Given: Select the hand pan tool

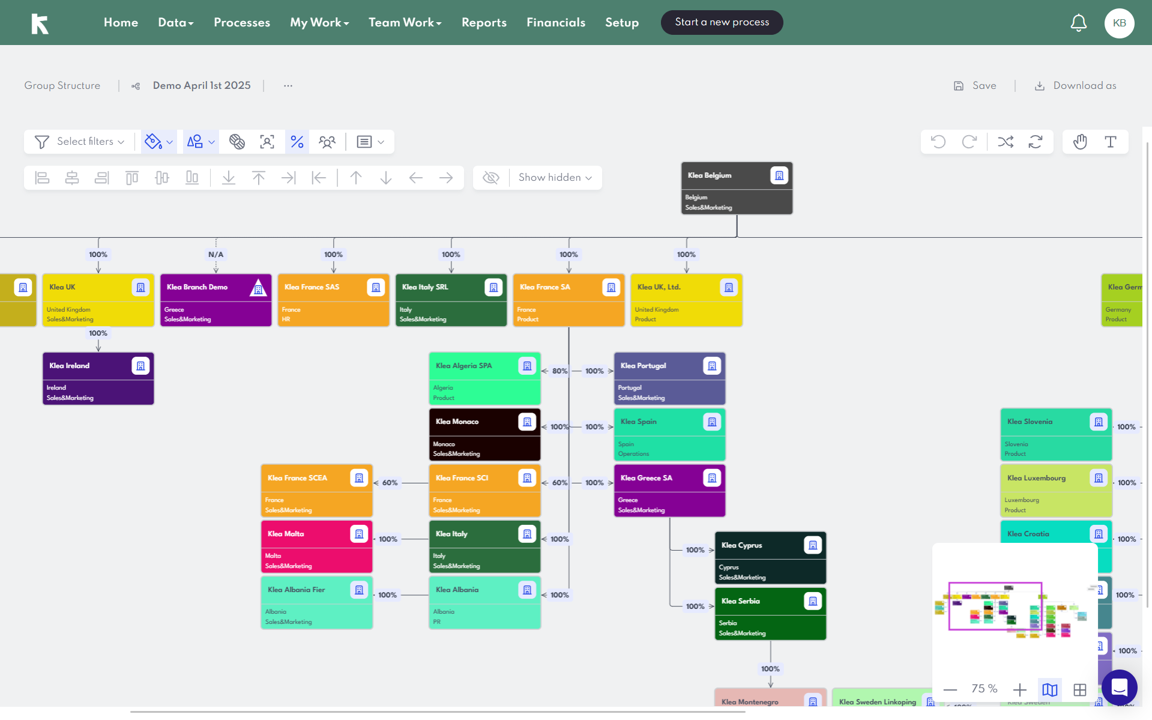Looking at the screenshot, I should 1080,142.
